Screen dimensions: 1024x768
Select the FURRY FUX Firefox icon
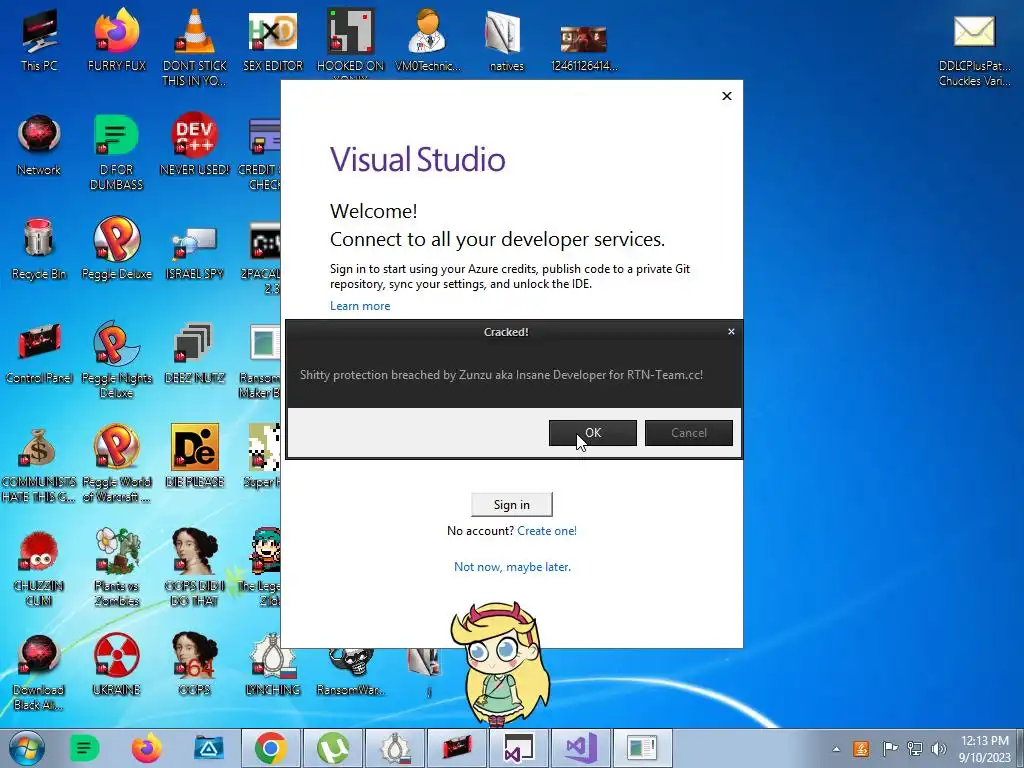coord(117,40)
